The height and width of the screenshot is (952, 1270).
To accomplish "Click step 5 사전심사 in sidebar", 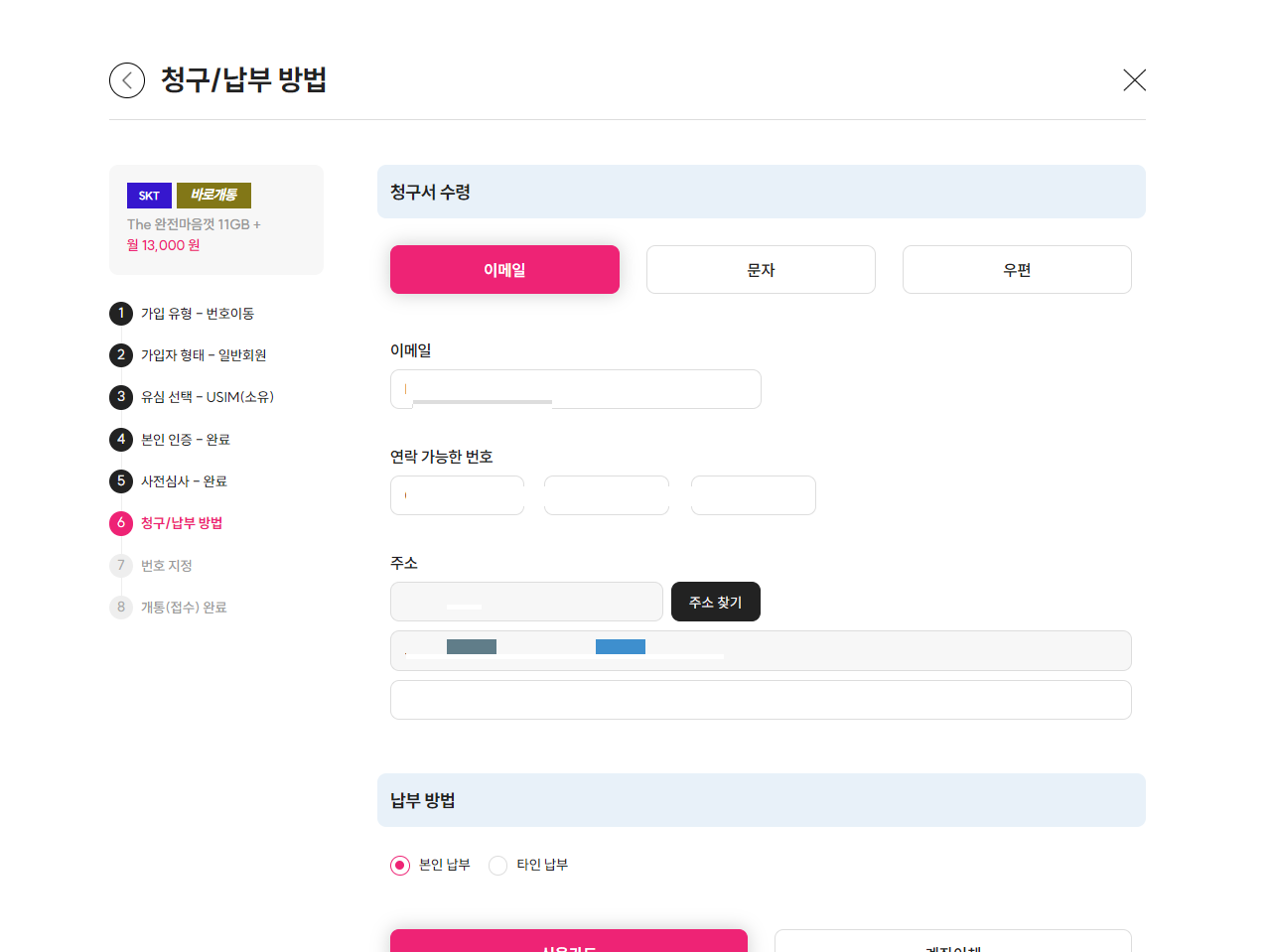I will tap(171, 480).
